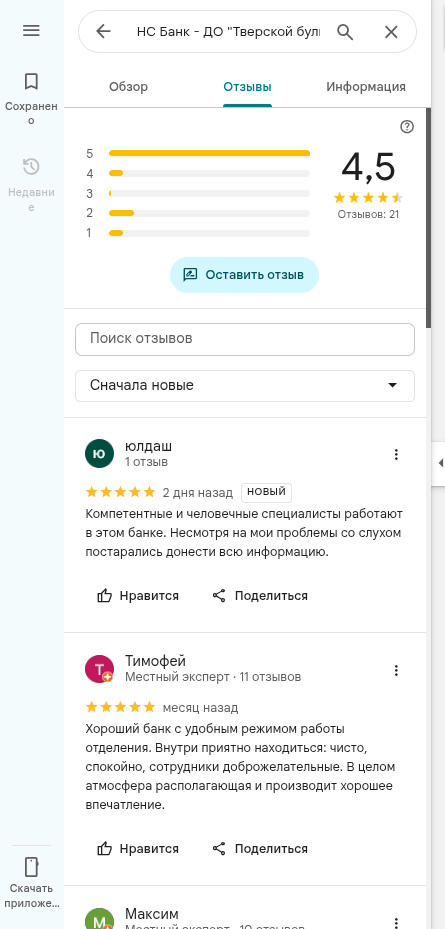Click the magnifier search icon
The height and width of the screenshot is (929, 445).
[345, 31]
